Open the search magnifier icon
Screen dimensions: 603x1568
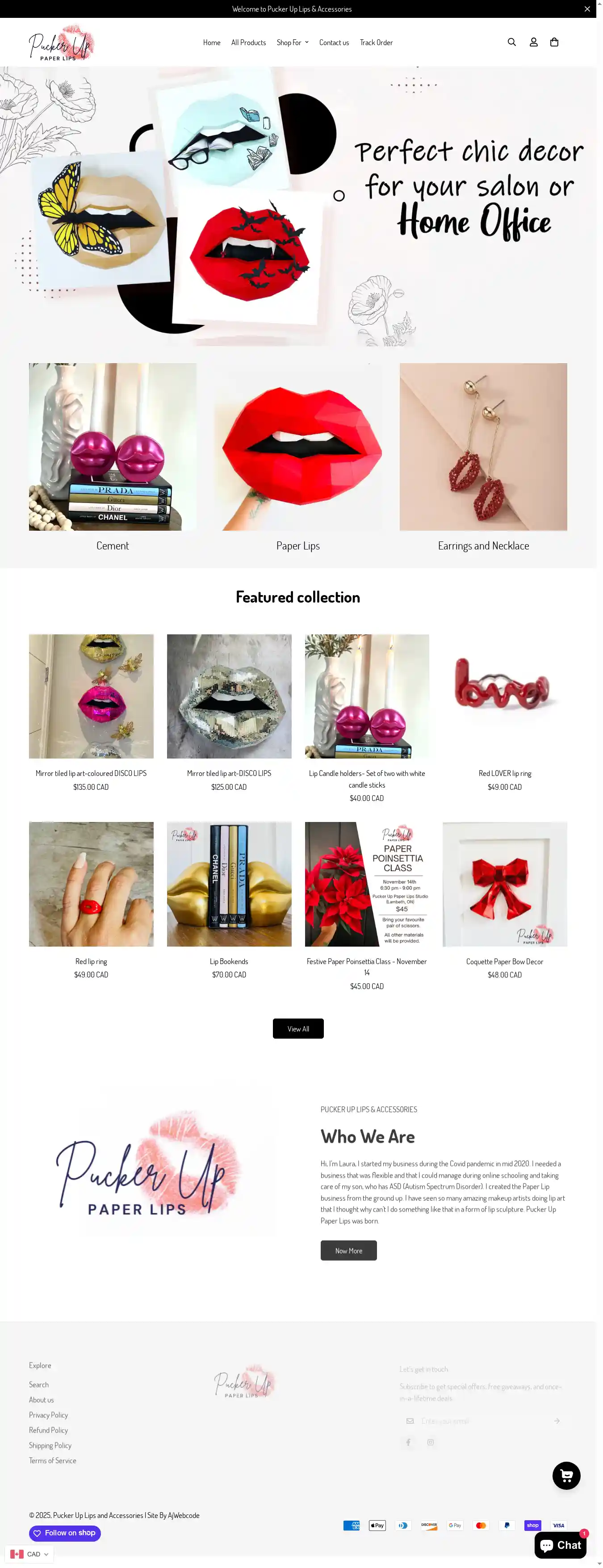click(x=512, y=42)
